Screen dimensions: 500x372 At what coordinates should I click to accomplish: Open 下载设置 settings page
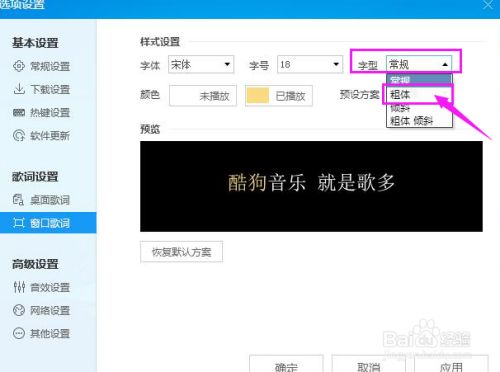pyautogui.click(x=50, y=89)
